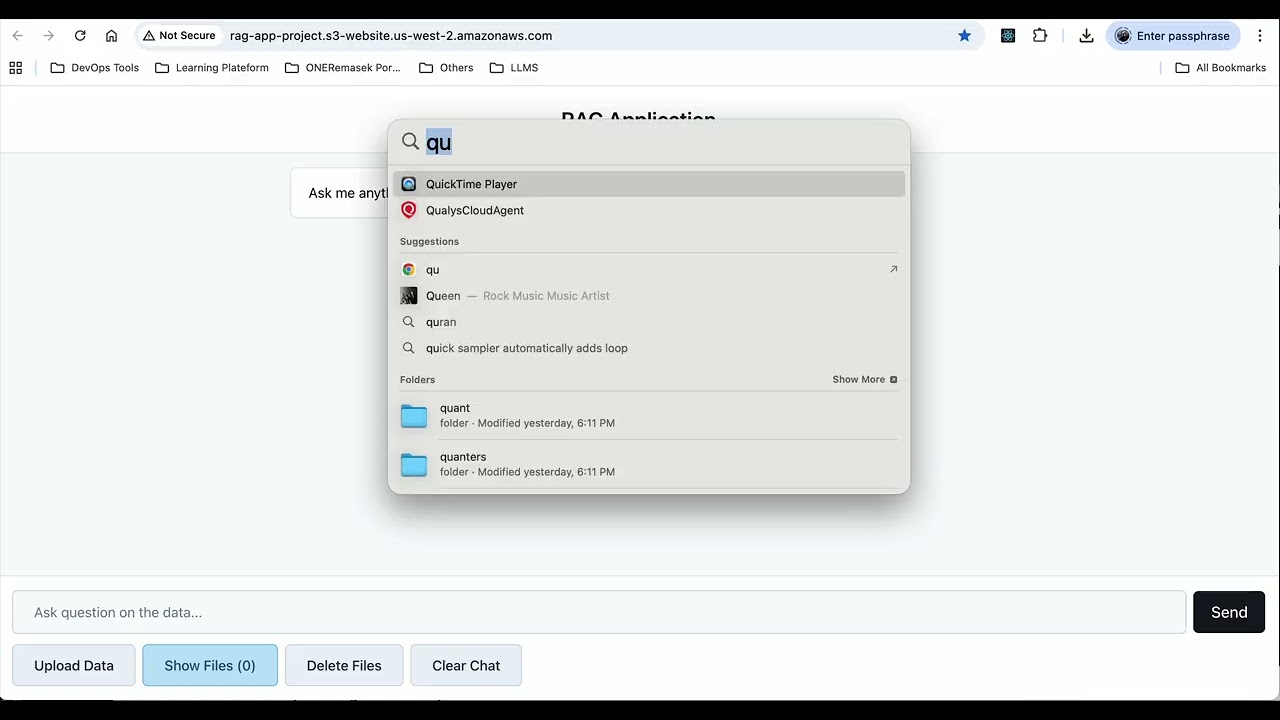Click the Send button
Image resolution: width=1280 pixels, height=720 pixels.
pyautogui.click(x=1229, y=612)
